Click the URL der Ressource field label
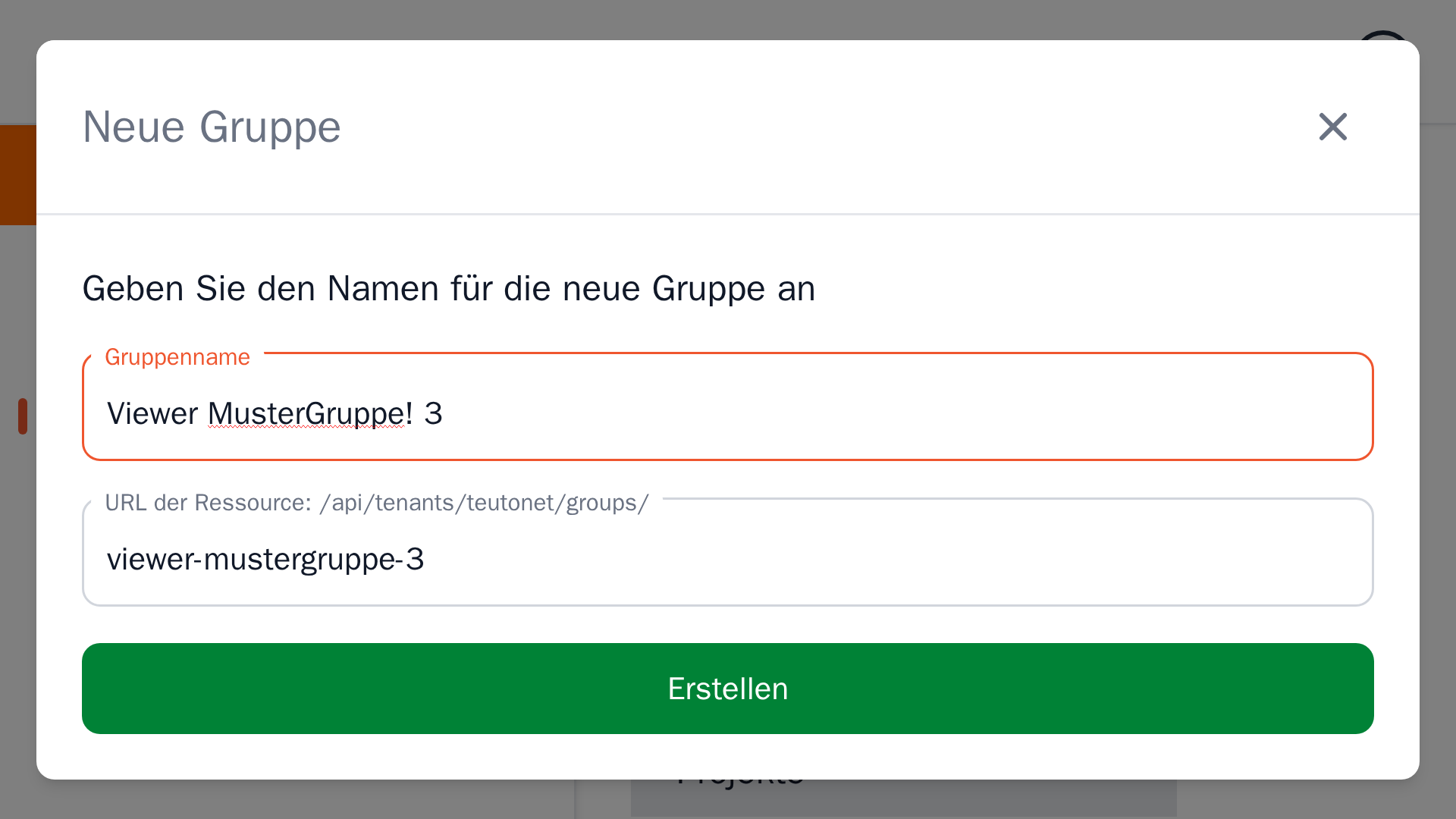The height and width of the screenshot is (819, 1456). pos(376,503)
